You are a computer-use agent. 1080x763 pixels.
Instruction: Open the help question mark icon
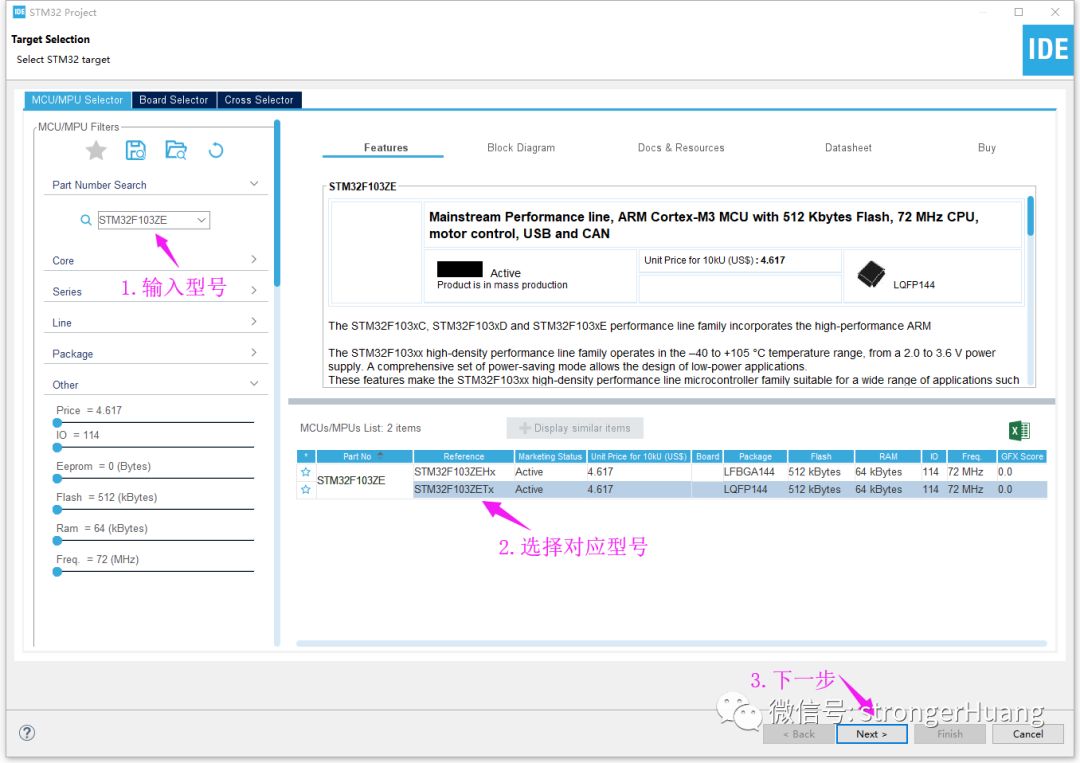tap(27, 733)
